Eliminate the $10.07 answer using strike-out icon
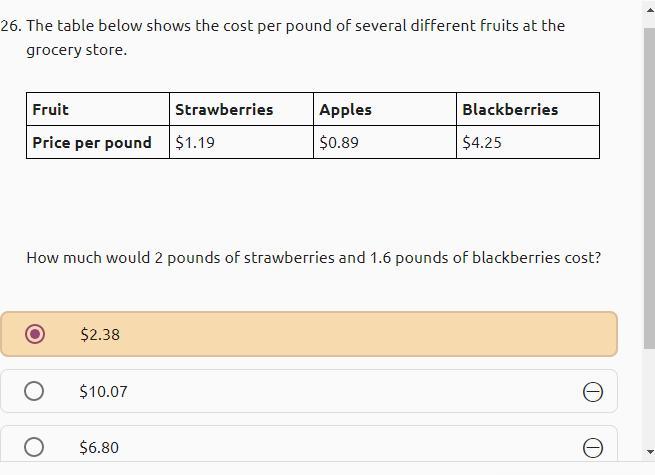 coord(592,392)
